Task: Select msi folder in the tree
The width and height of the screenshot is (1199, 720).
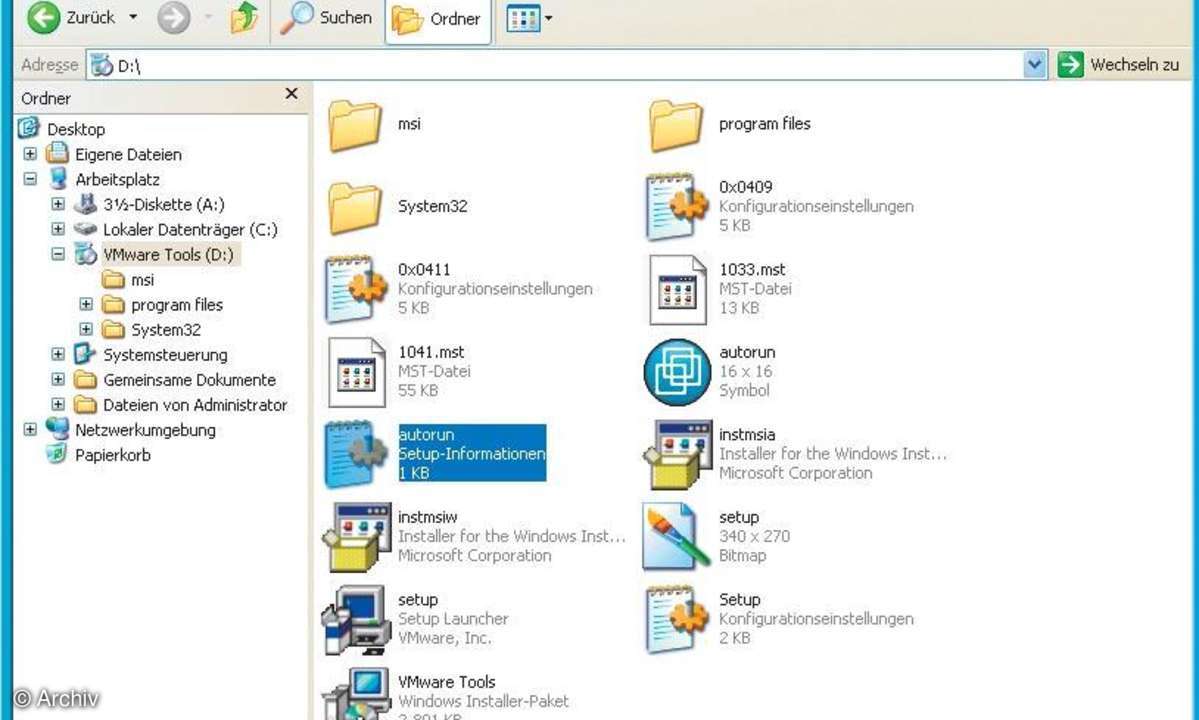Action: pos(142,280)
